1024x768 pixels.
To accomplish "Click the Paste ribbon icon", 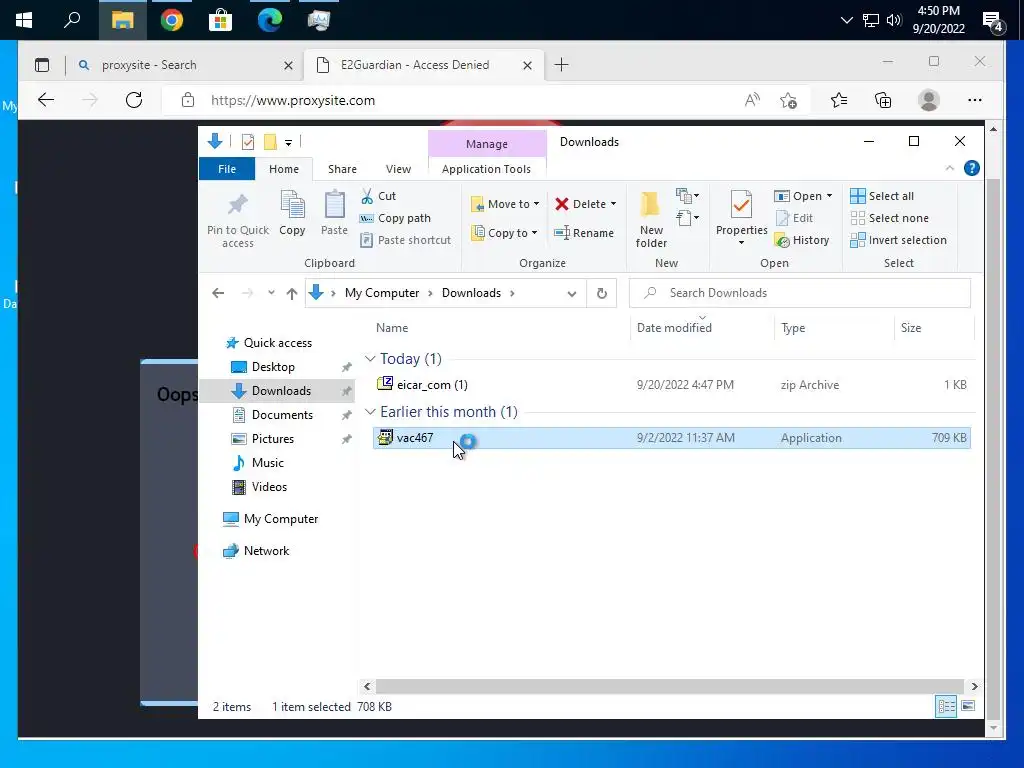I will coord(334,214).
